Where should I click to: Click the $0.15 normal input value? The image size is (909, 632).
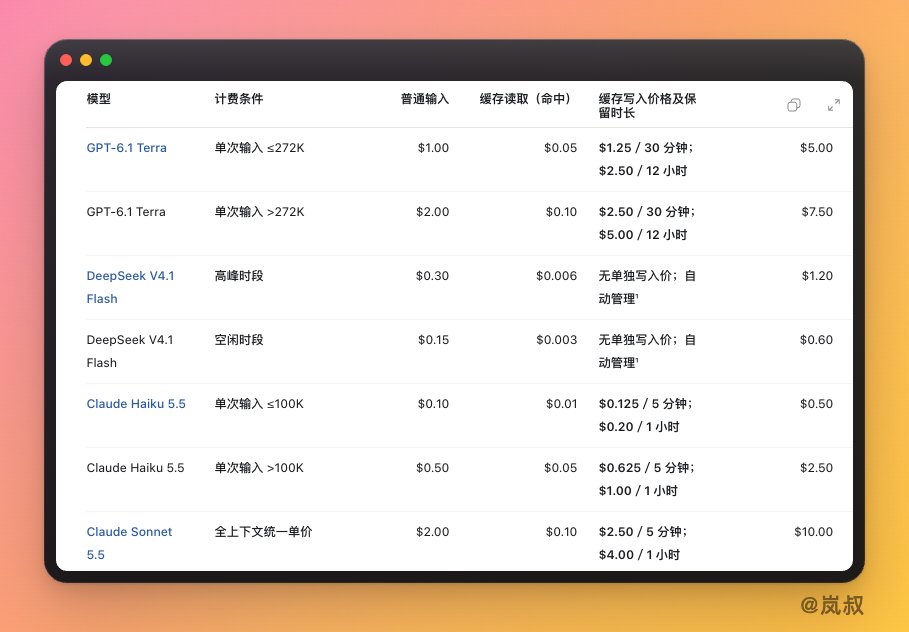[x=433, y=340]
